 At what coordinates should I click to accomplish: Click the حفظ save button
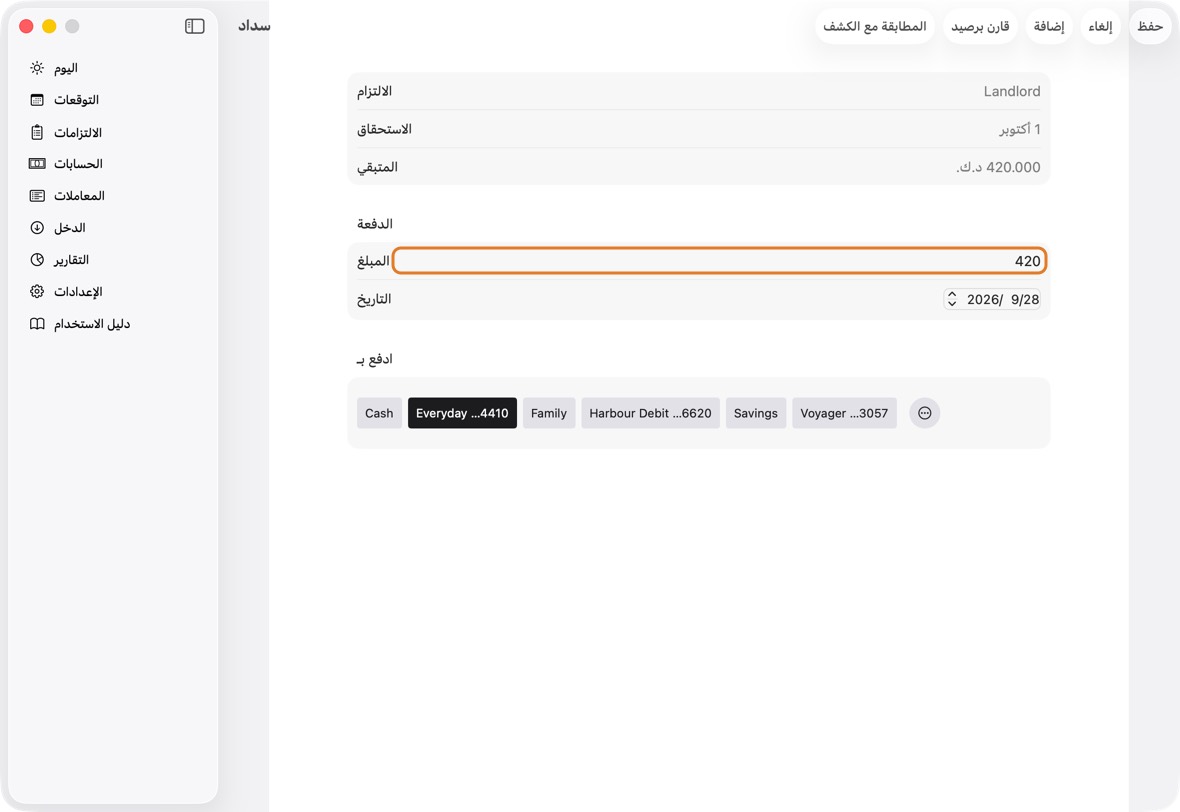pos(1150,26)
